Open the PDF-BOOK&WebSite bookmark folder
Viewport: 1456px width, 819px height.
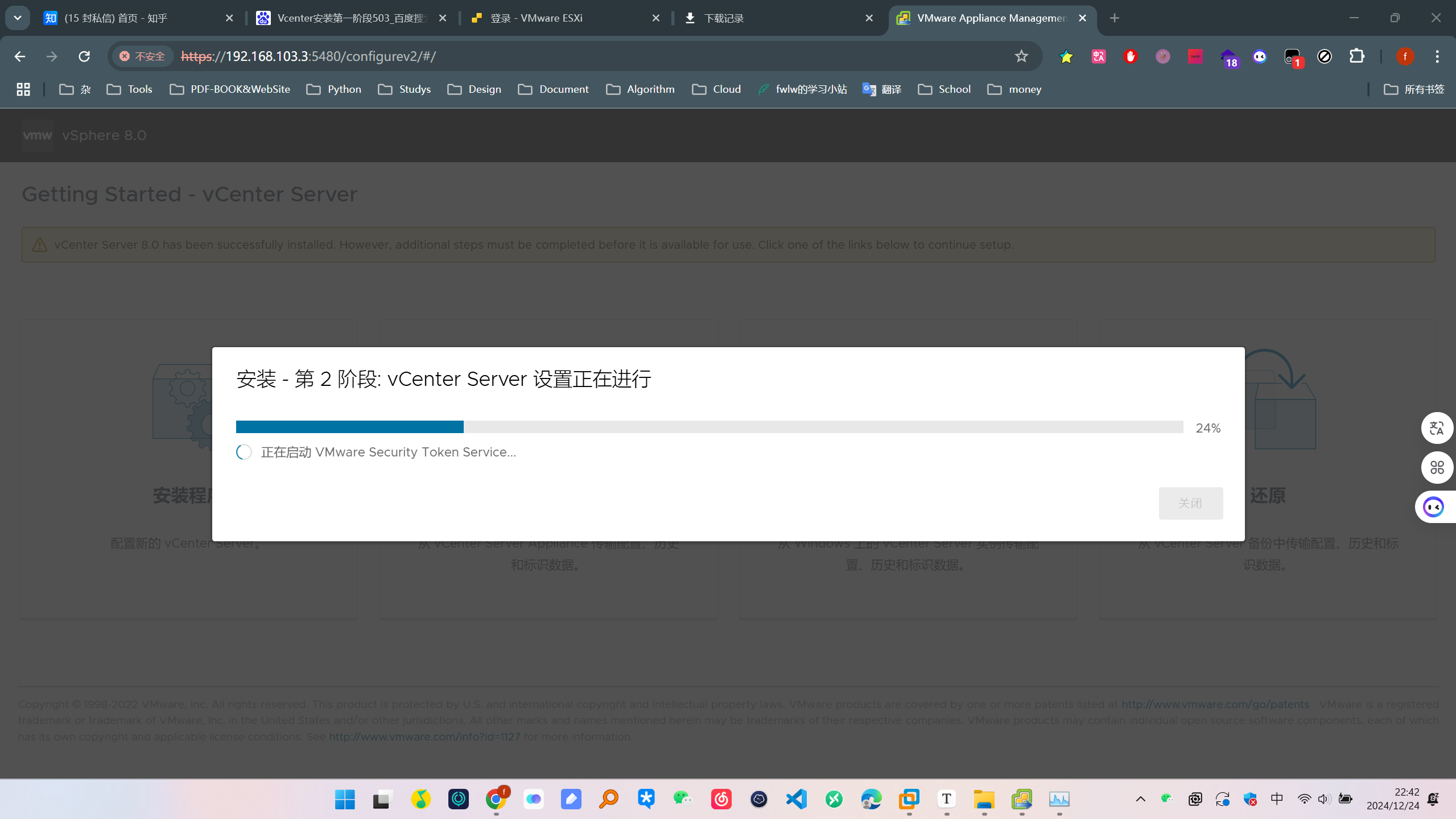coord(230,89)
